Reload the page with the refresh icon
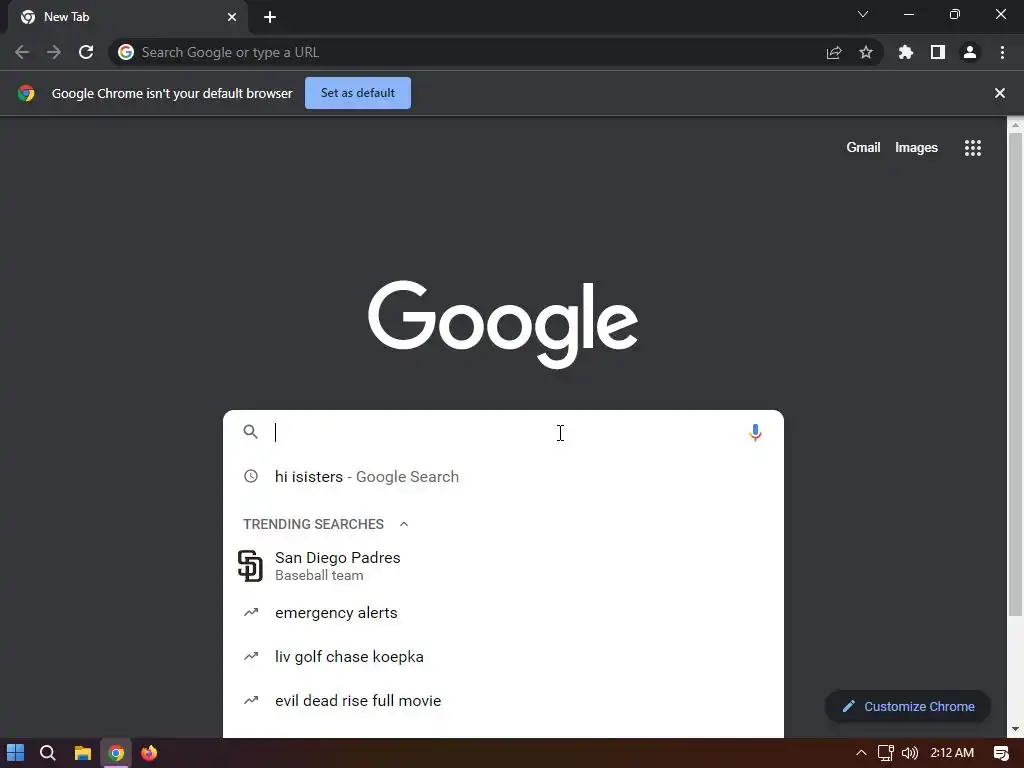 pyautogui.click(x=86, y=52)
